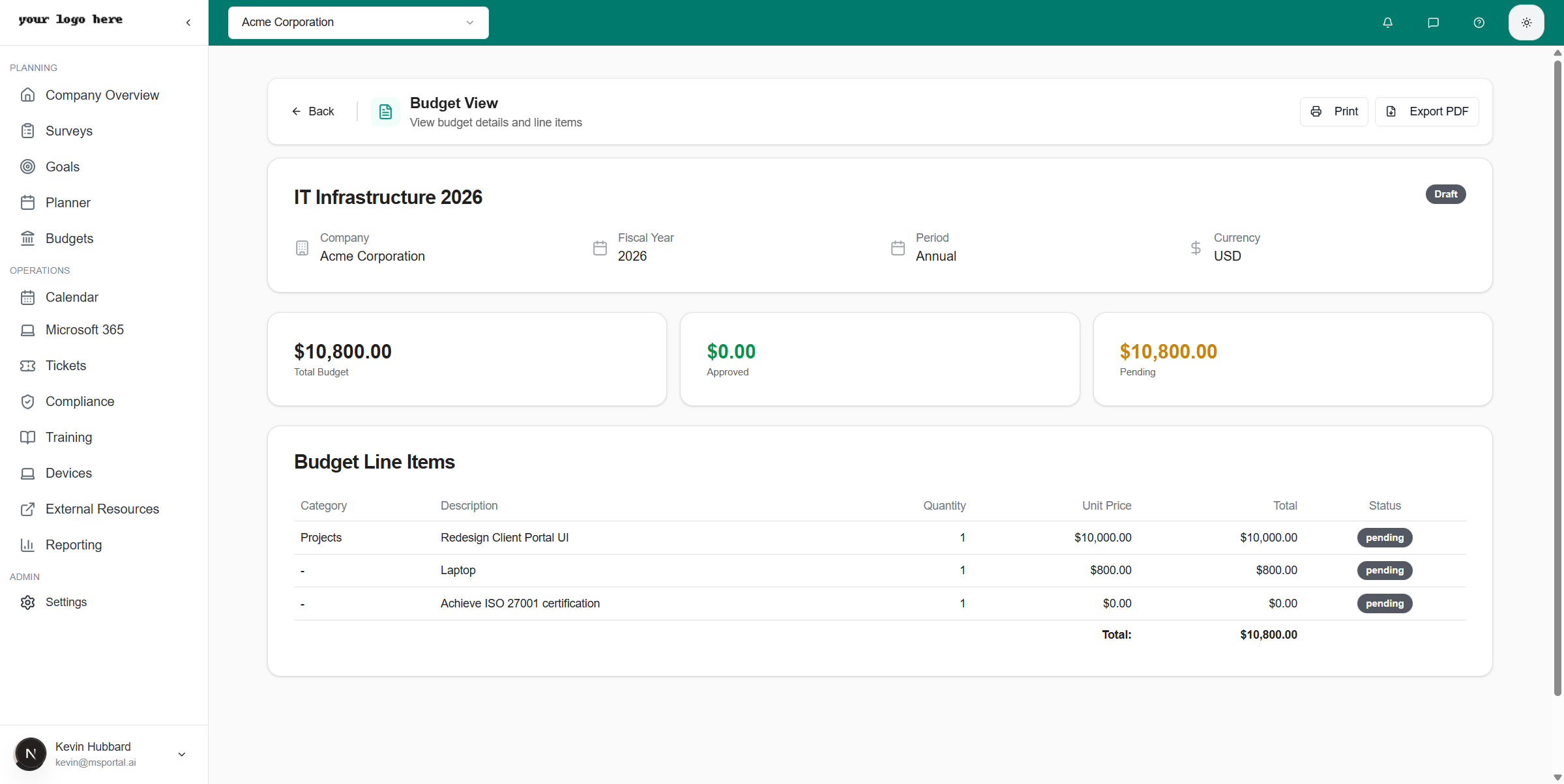Click the Reporting bar chart icon
This screenshot has width=1564, height=784.
click(27, 545)
